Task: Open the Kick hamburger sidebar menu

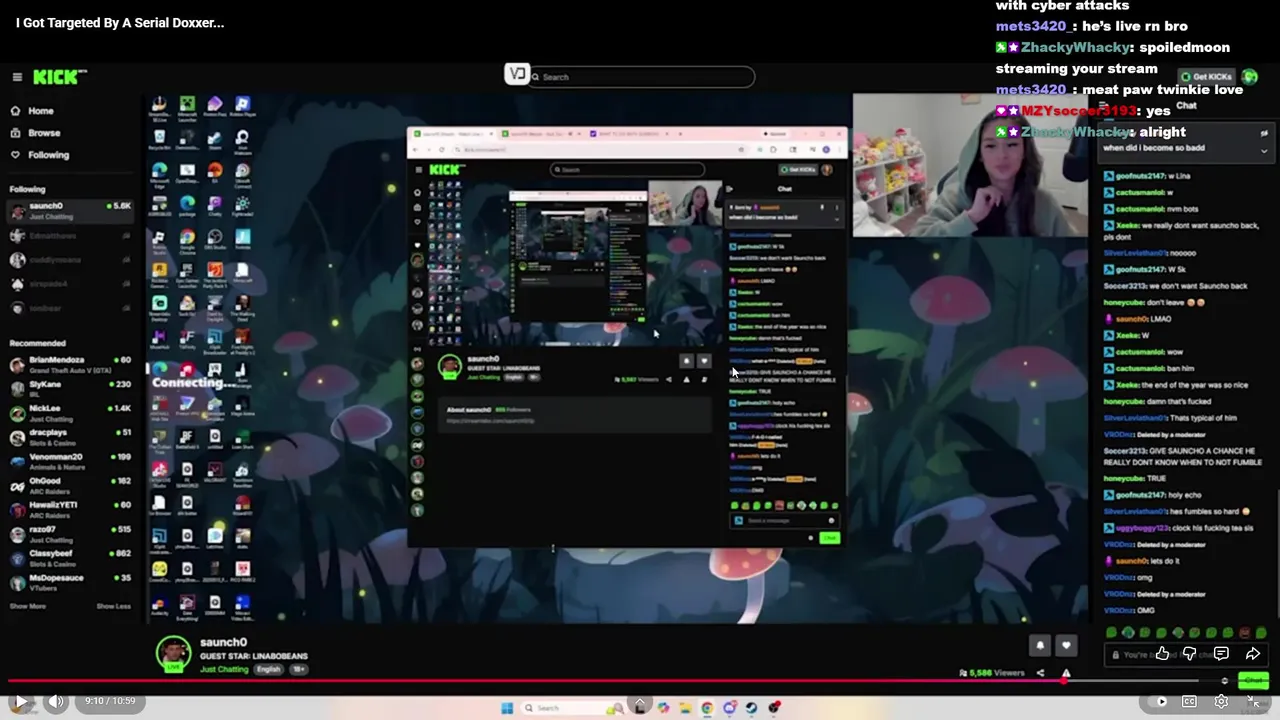Action: coord(17,77)
